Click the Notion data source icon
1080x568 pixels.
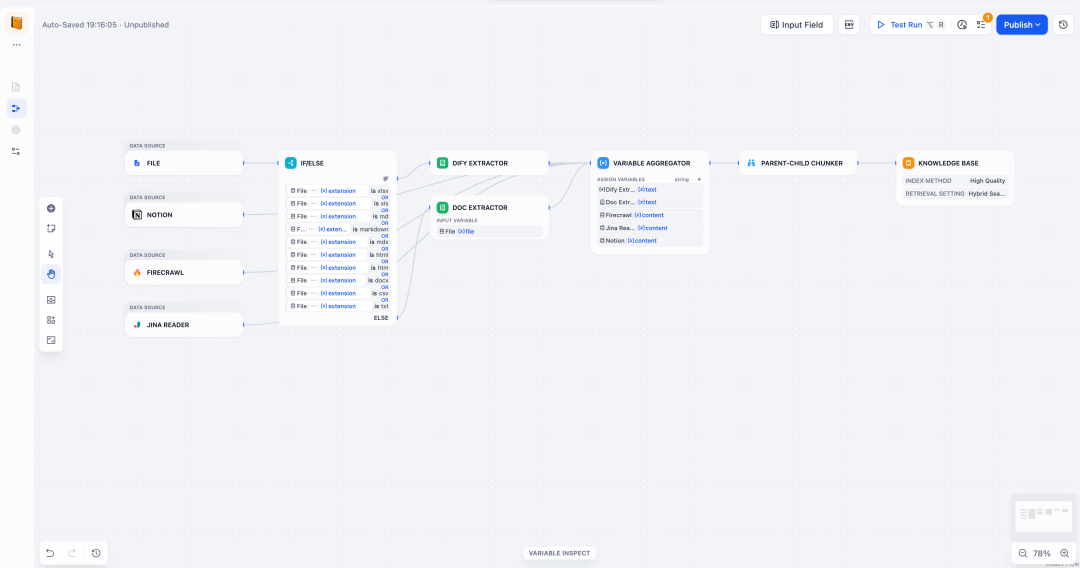click(137, 215)
